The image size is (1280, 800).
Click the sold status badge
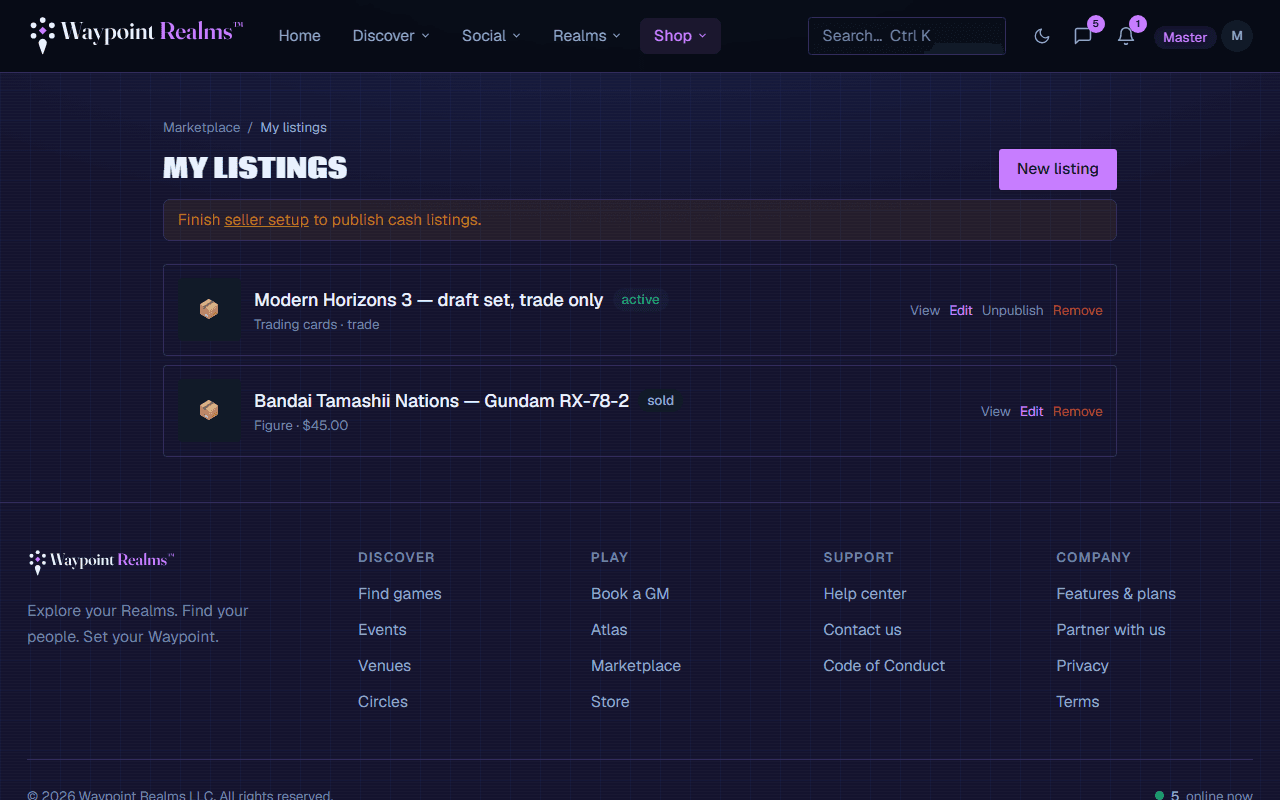click(661, 401)
